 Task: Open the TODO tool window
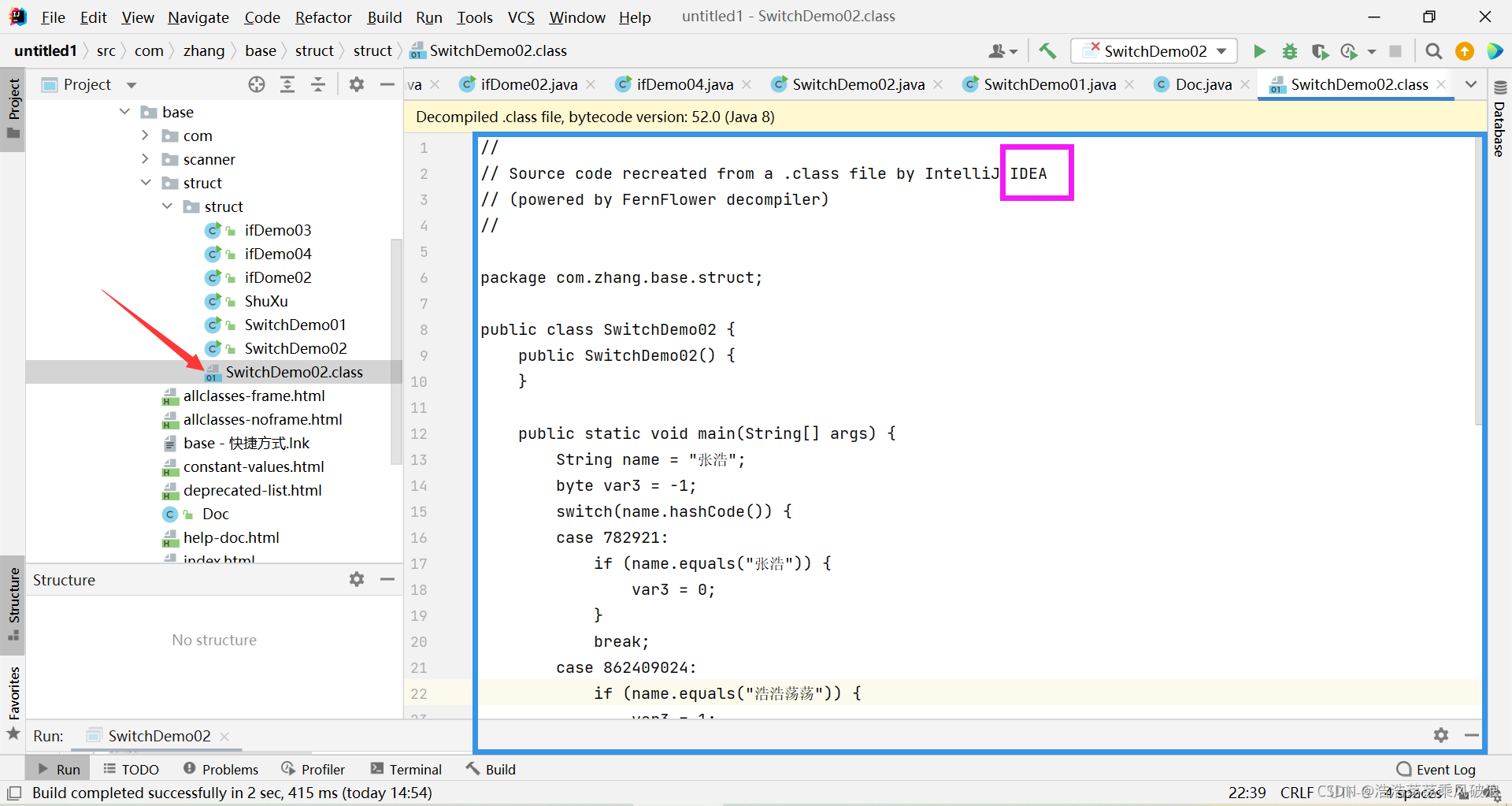click(131, 769)
